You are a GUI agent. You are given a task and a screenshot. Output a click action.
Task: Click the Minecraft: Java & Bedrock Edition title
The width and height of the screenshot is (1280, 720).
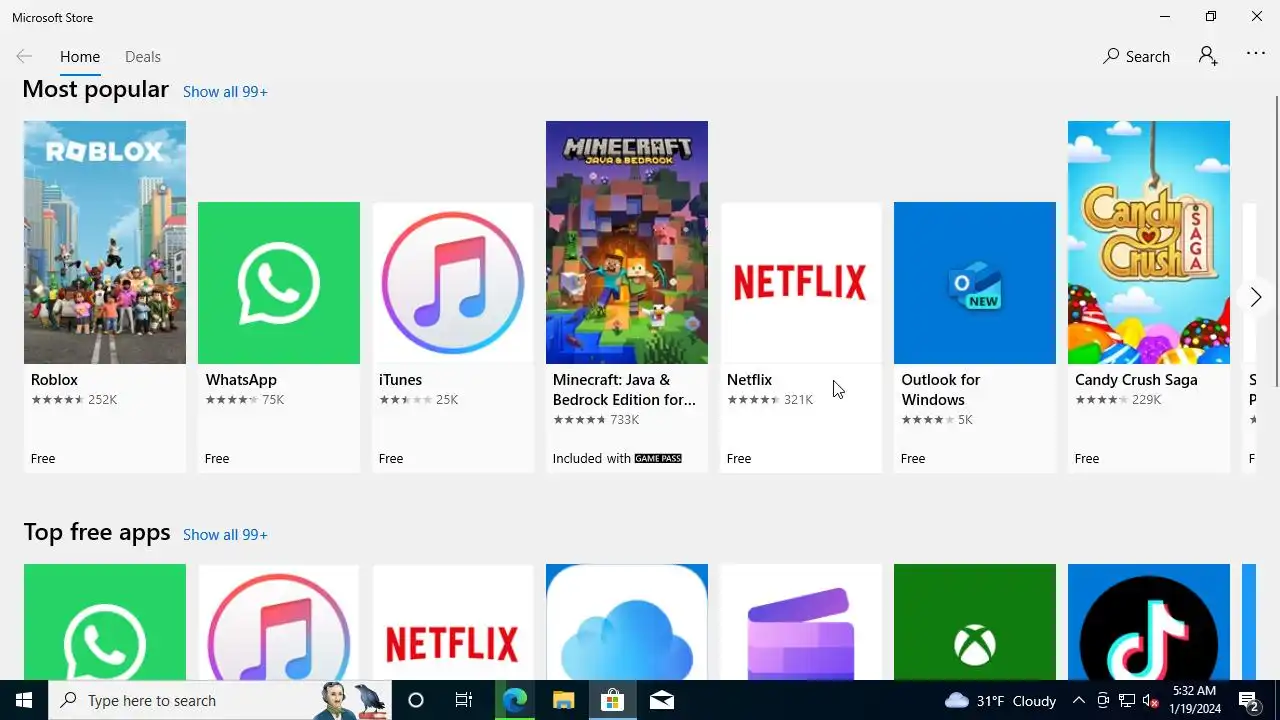tap(624, 390)
